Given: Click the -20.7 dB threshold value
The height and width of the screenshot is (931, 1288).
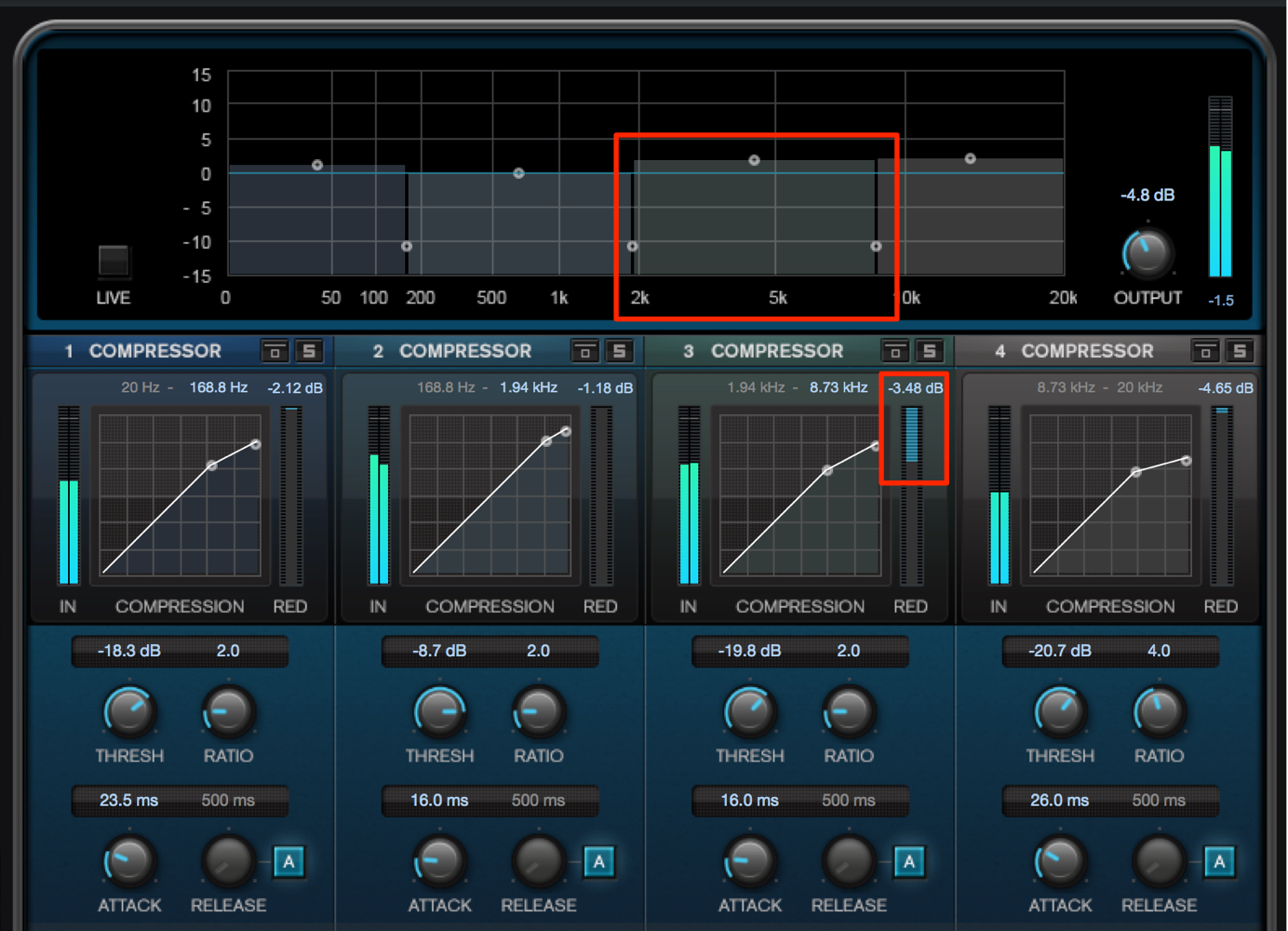Looking at the screenshot, I should (1060, 651).
